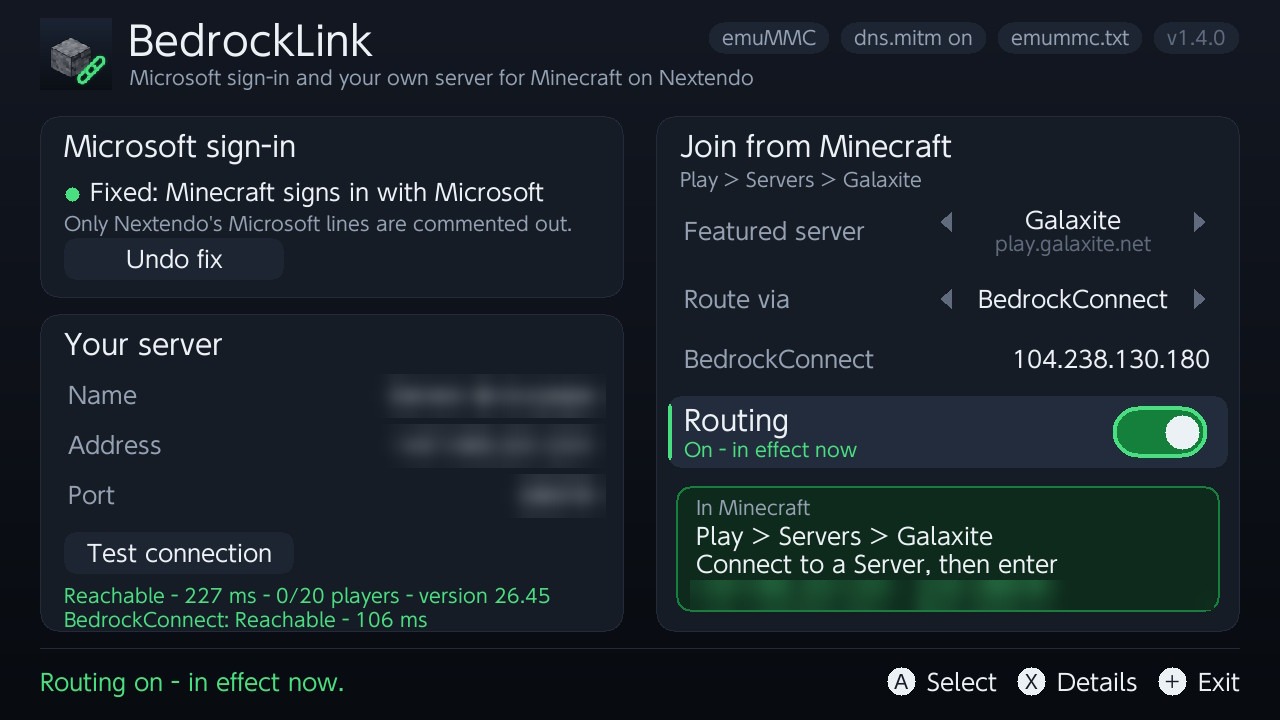Click the Test connection button
Screen dimensions: 1280x720
tap(179, 553)
